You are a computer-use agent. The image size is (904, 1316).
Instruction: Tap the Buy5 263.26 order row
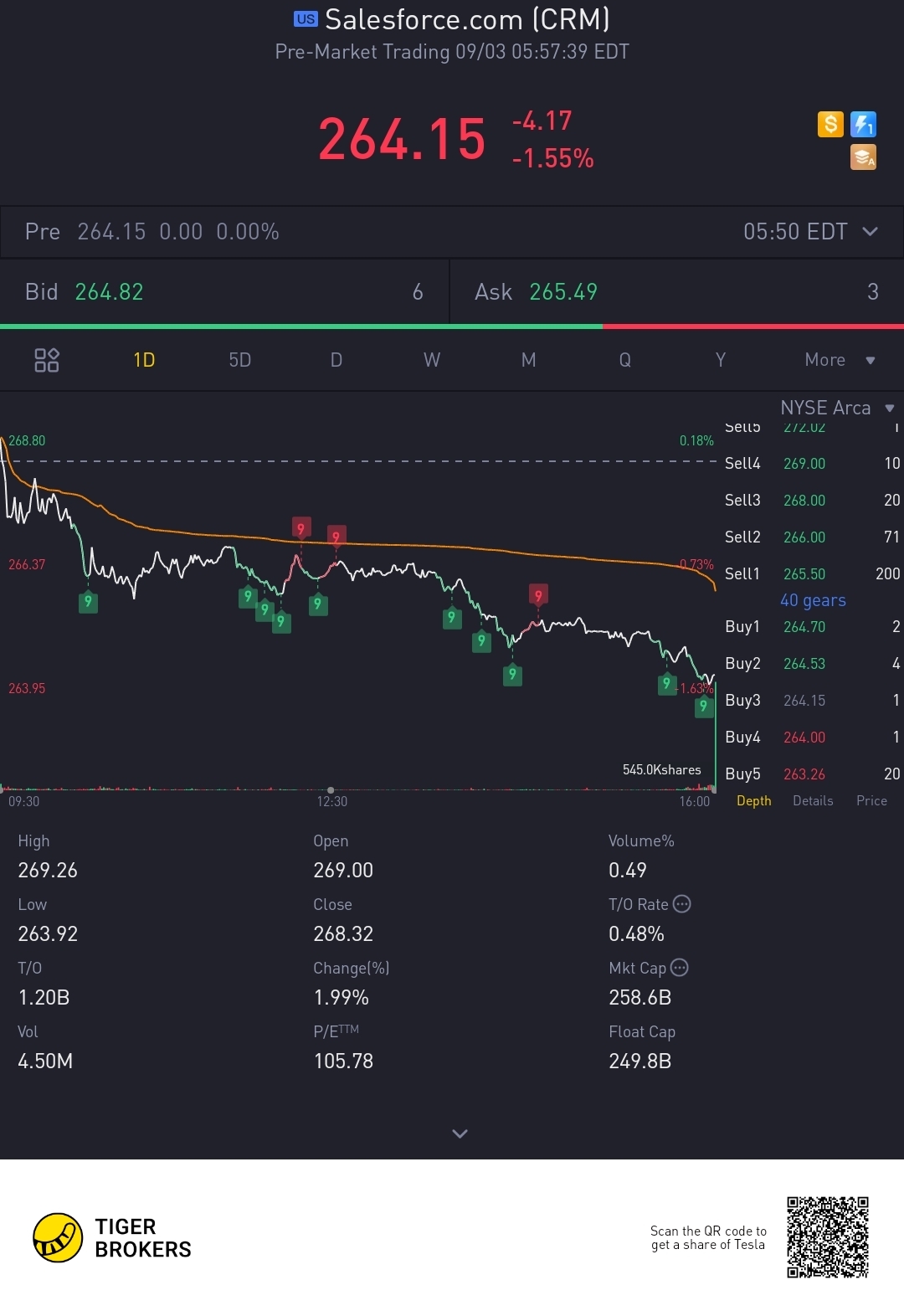tap(812, 774)
